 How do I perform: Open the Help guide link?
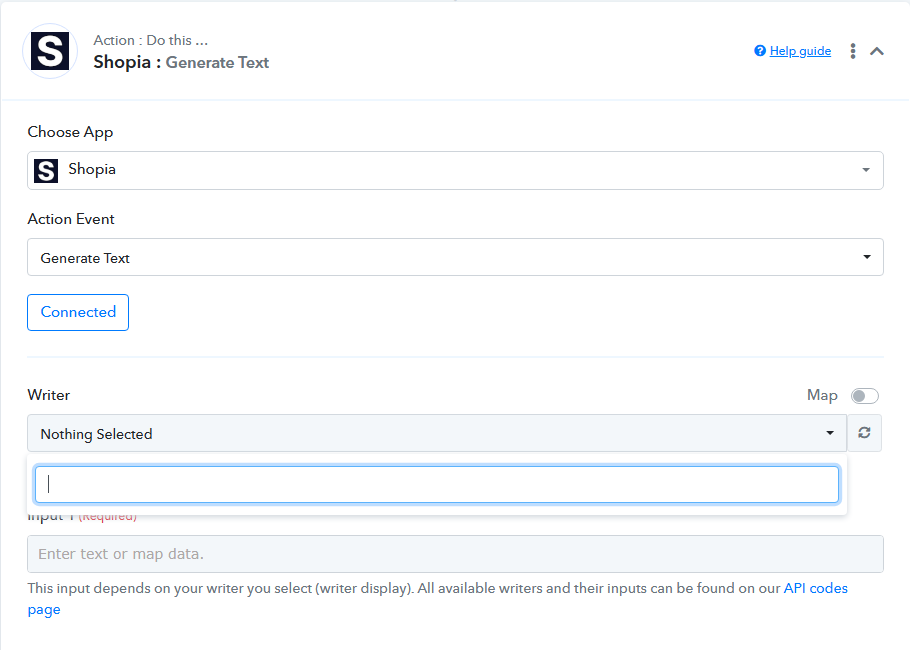tap(800, 51)
